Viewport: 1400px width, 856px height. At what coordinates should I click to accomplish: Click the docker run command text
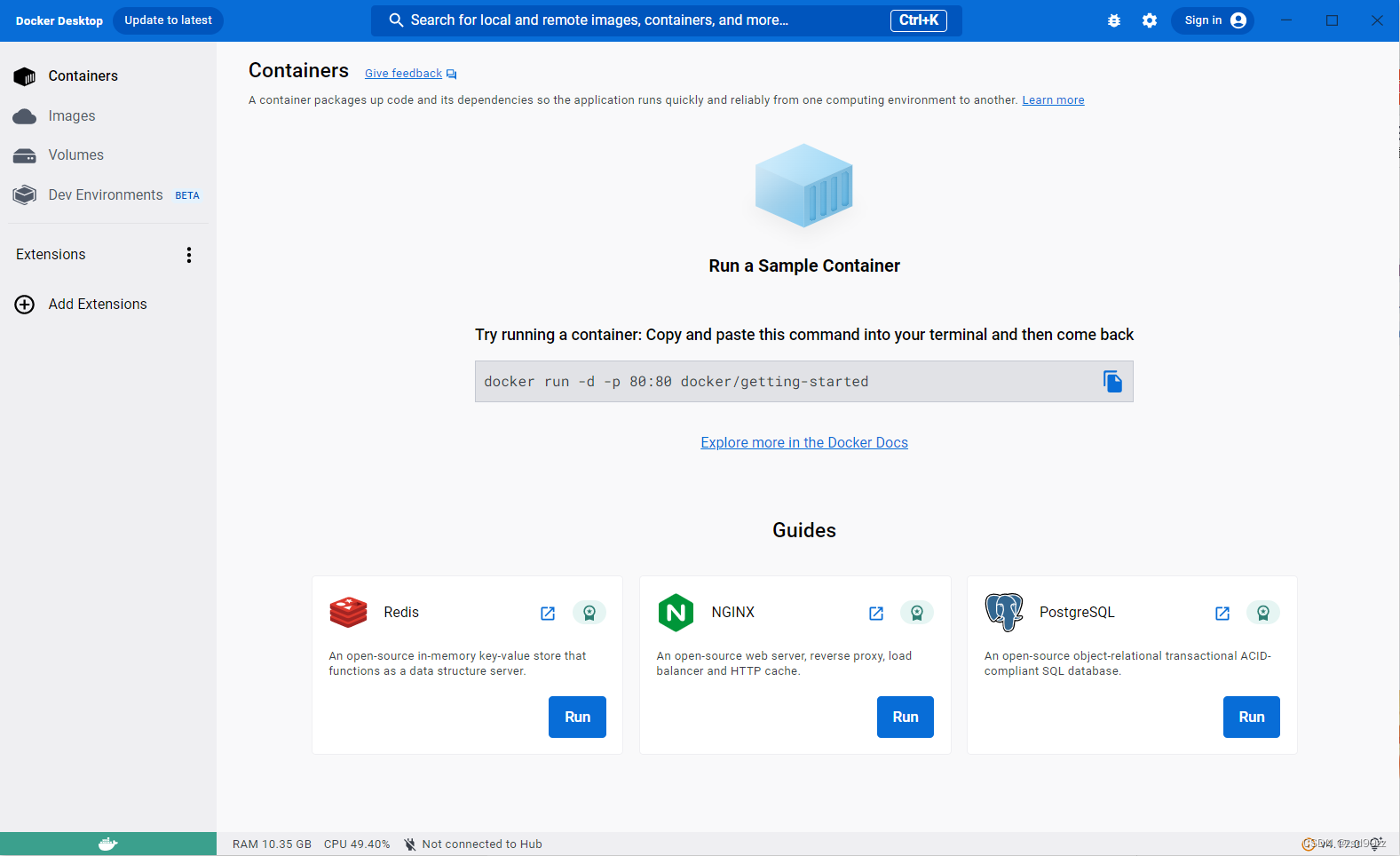(x=676, y=382)
